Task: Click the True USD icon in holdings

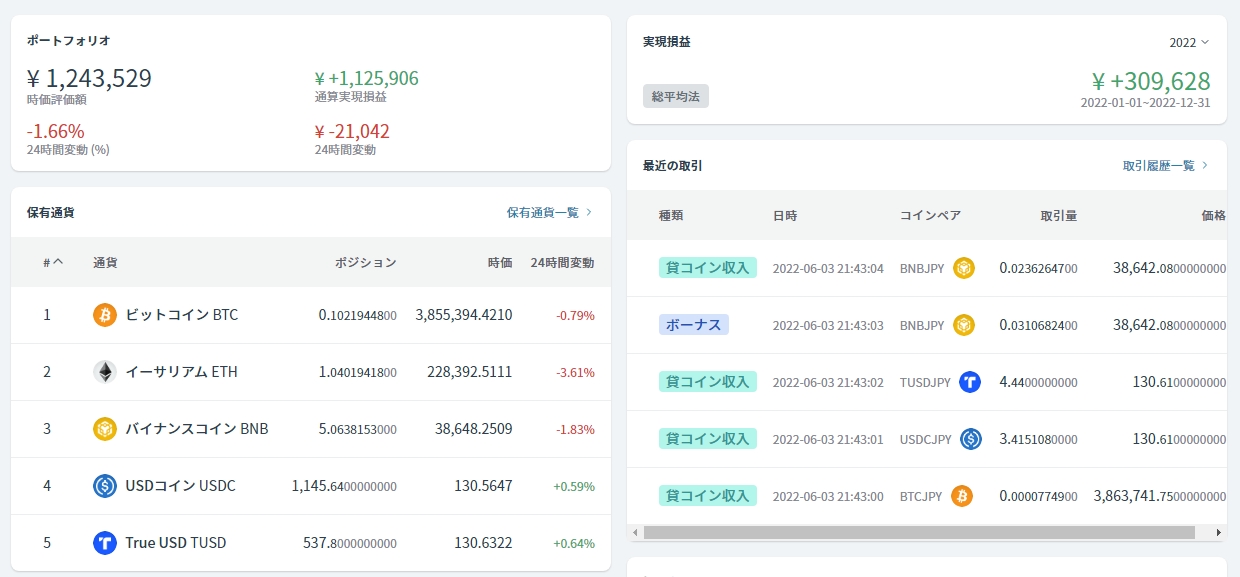Action: coord(105,543)
